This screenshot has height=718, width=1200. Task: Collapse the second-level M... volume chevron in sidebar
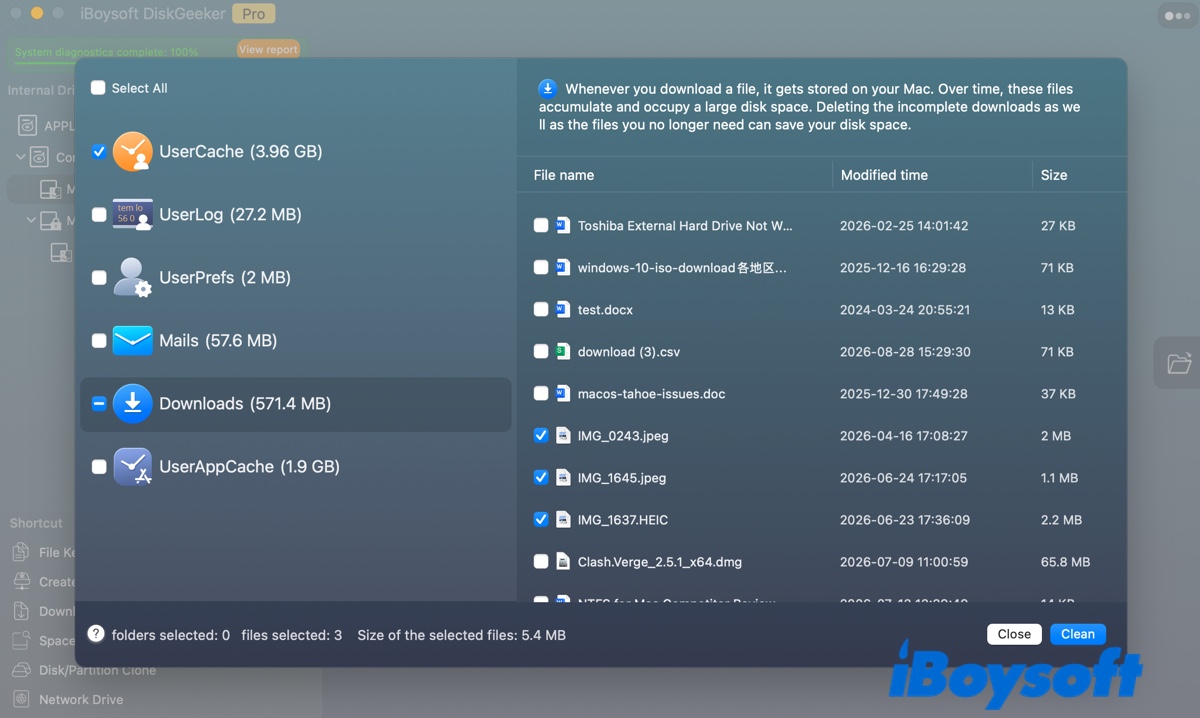click(31, 220)
